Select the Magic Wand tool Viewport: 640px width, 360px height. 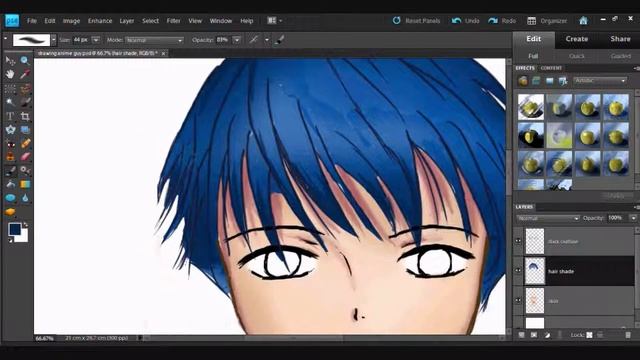(x=10, y=102)
